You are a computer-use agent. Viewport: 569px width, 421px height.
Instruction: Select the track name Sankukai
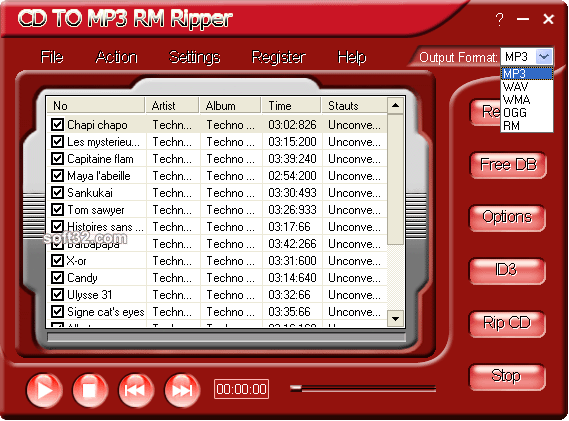pyautogui.click(x=90, y=193)
